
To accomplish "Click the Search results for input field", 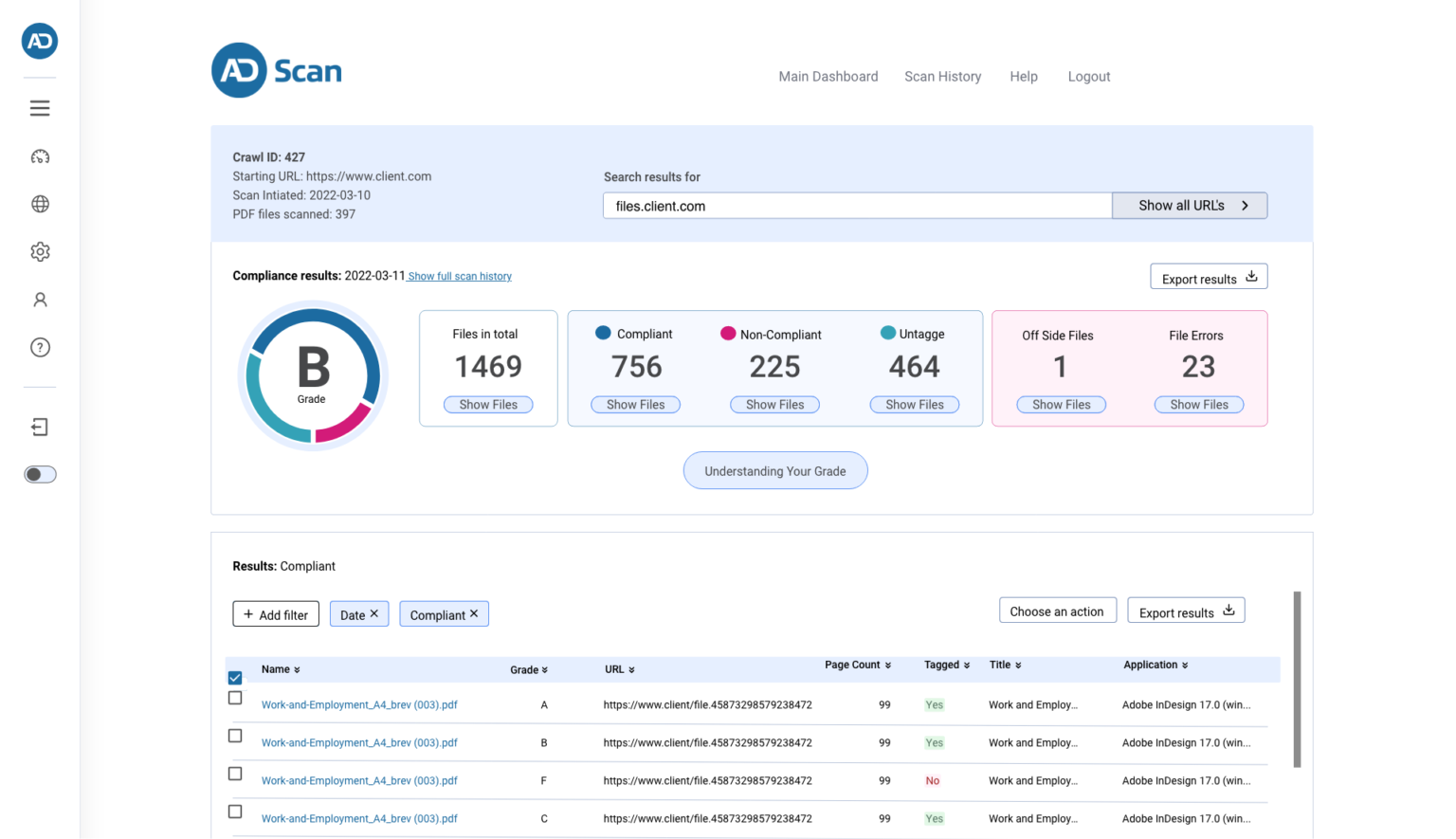I will tap(857, 206).
